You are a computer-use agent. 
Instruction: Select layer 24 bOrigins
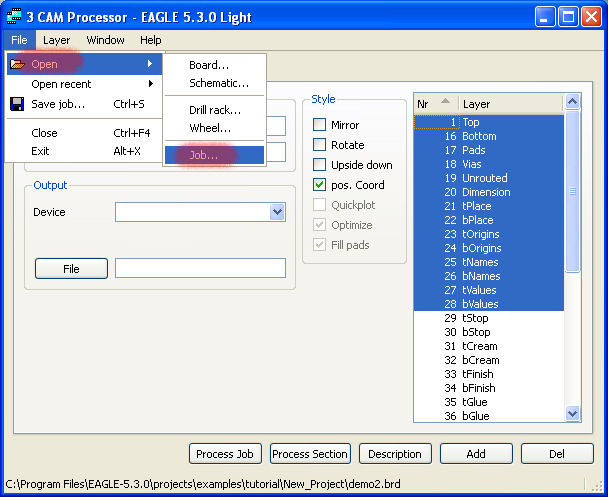pos(489,248)
